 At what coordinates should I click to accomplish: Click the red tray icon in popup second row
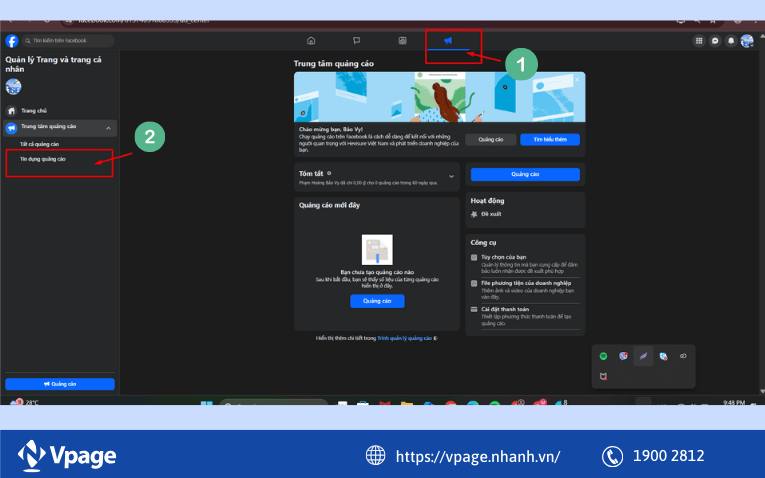coord(604,376)
